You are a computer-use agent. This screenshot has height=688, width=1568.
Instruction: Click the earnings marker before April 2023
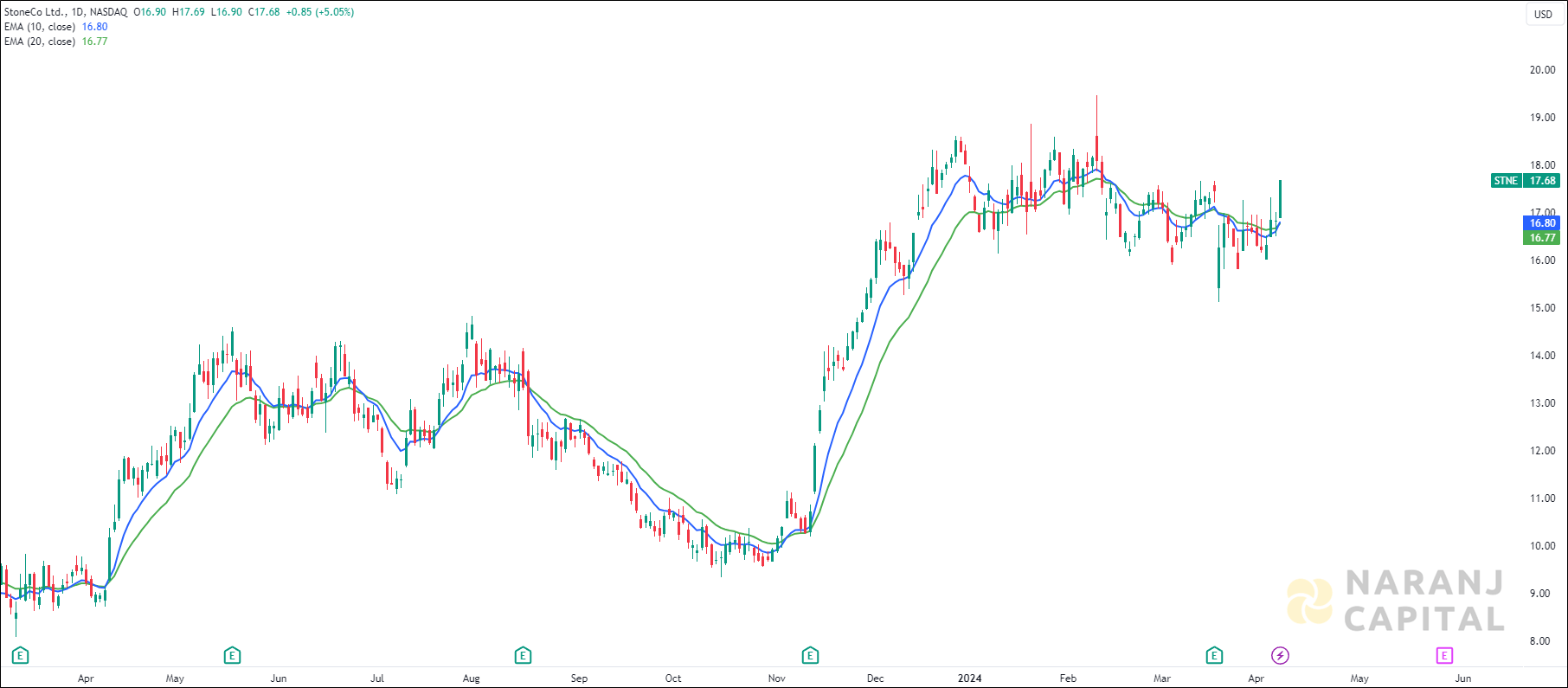21,655
